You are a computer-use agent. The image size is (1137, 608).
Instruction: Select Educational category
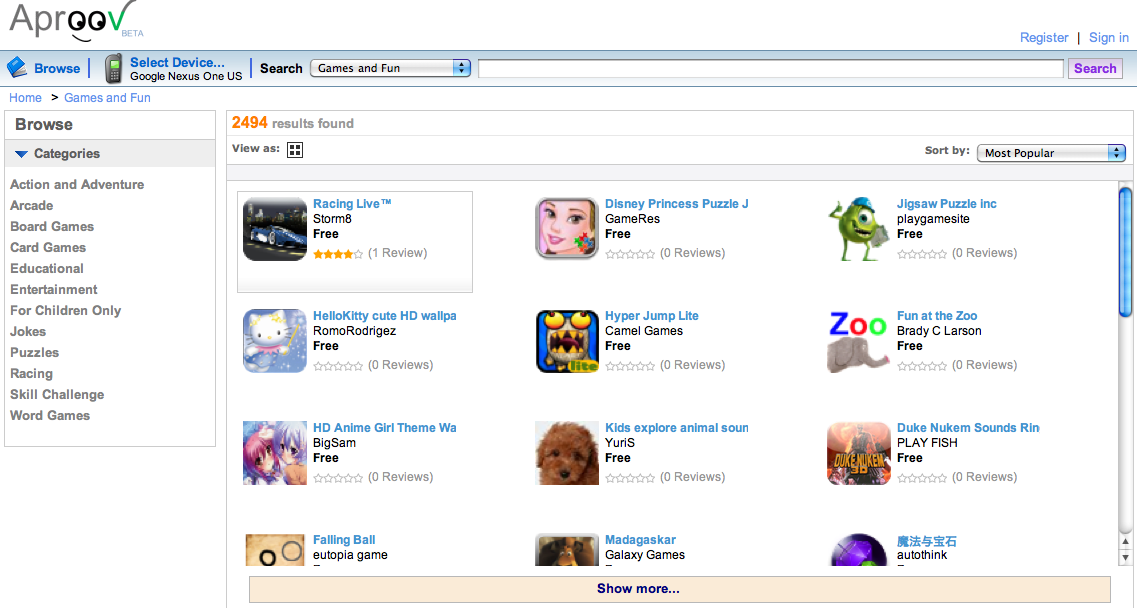pos(46,268)
